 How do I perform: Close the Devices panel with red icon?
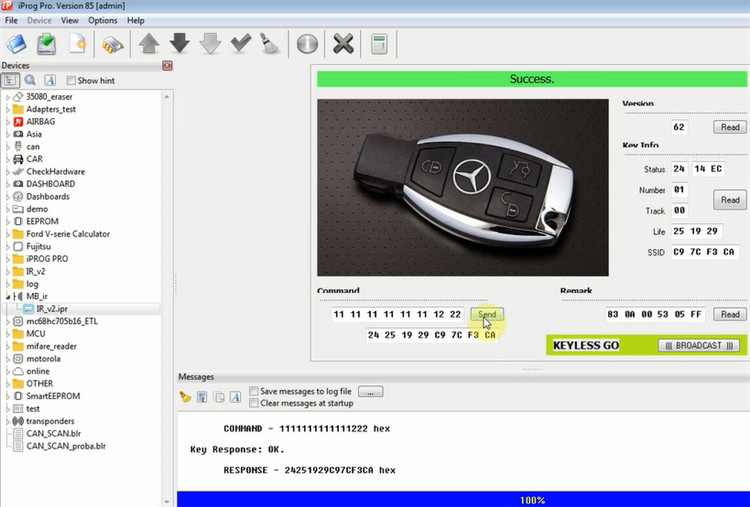(x=167, y=66)
